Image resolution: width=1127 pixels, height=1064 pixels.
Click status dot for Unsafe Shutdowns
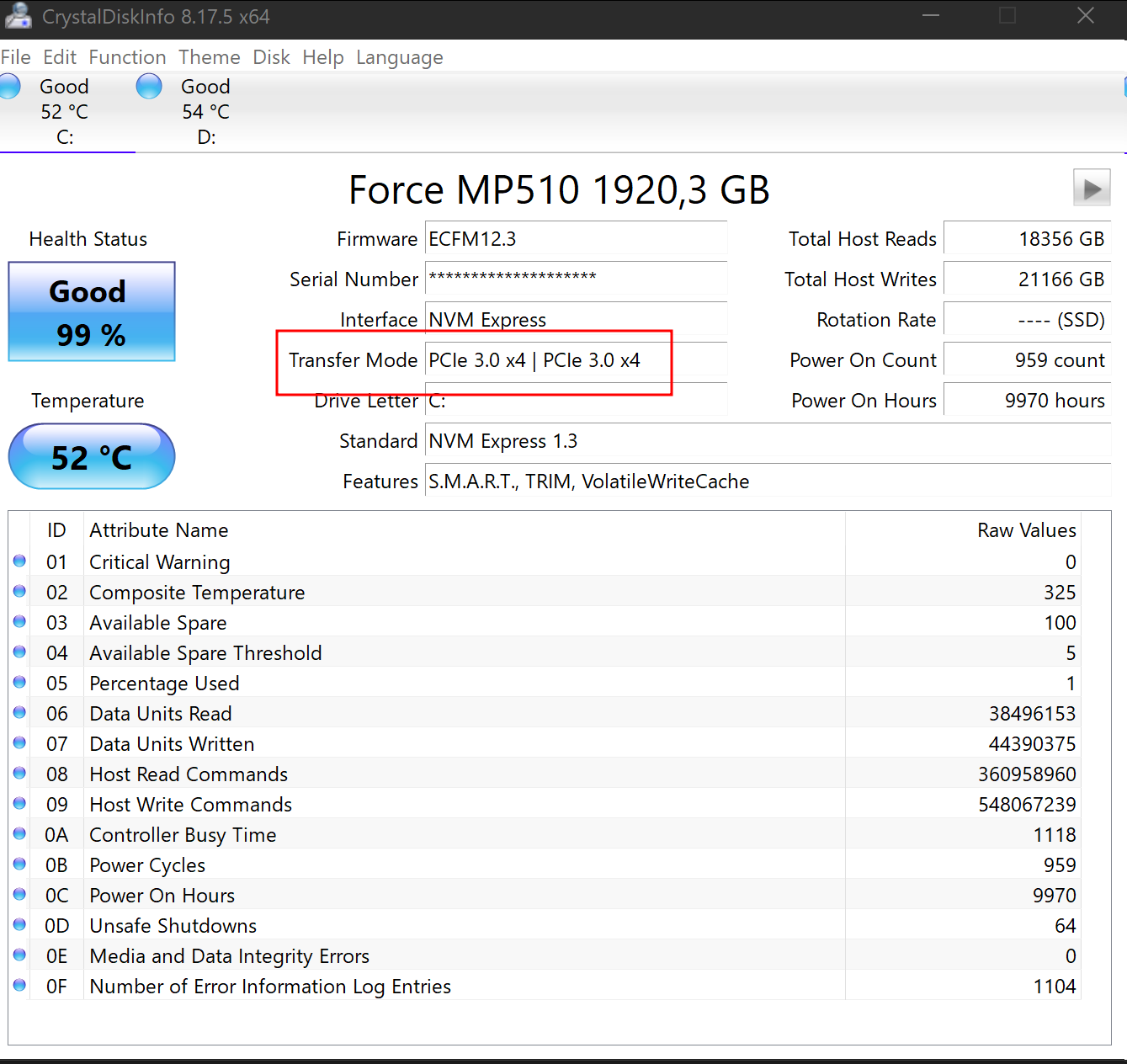[19, 924]
